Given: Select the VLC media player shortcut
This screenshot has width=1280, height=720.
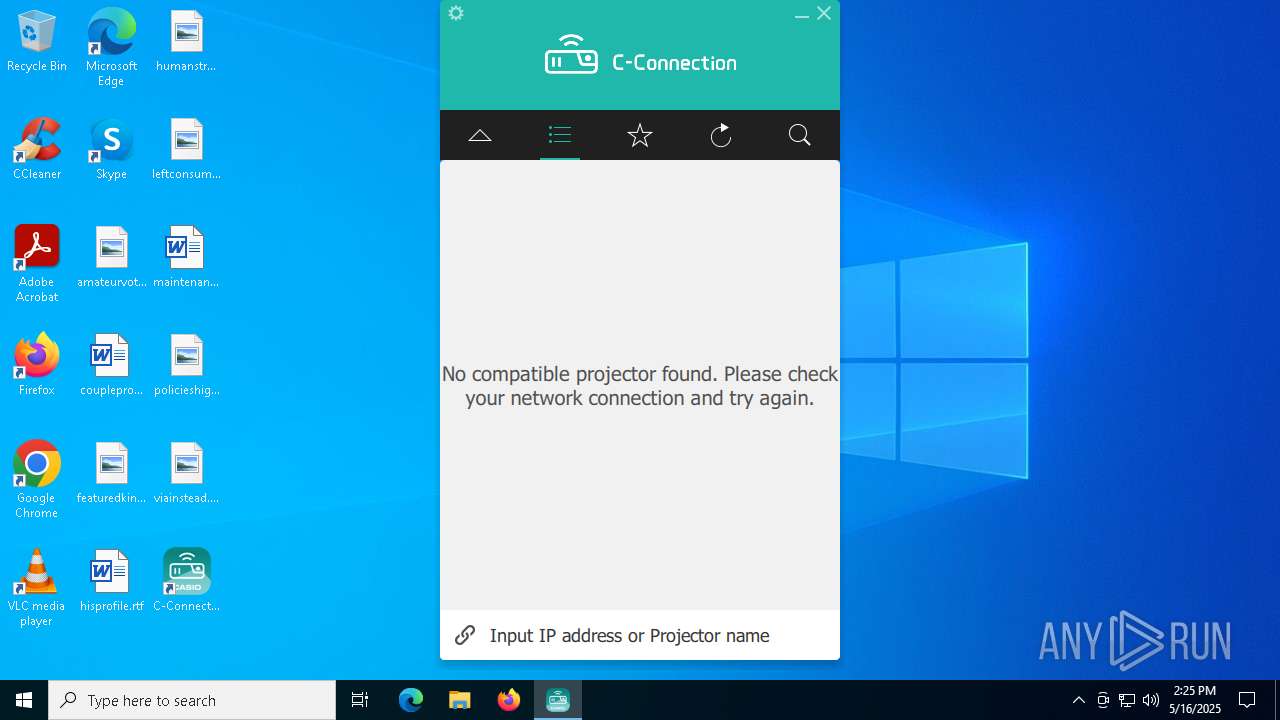Looking at the screenshot, I should 37,588.
